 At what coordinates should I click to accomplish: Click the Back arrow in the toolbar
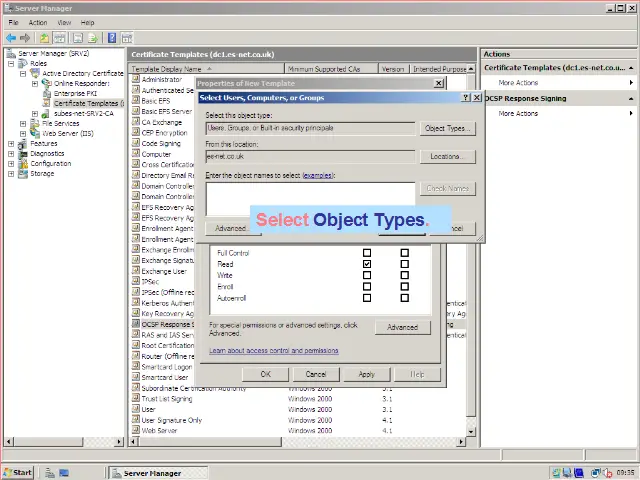(x=10, y=38)
